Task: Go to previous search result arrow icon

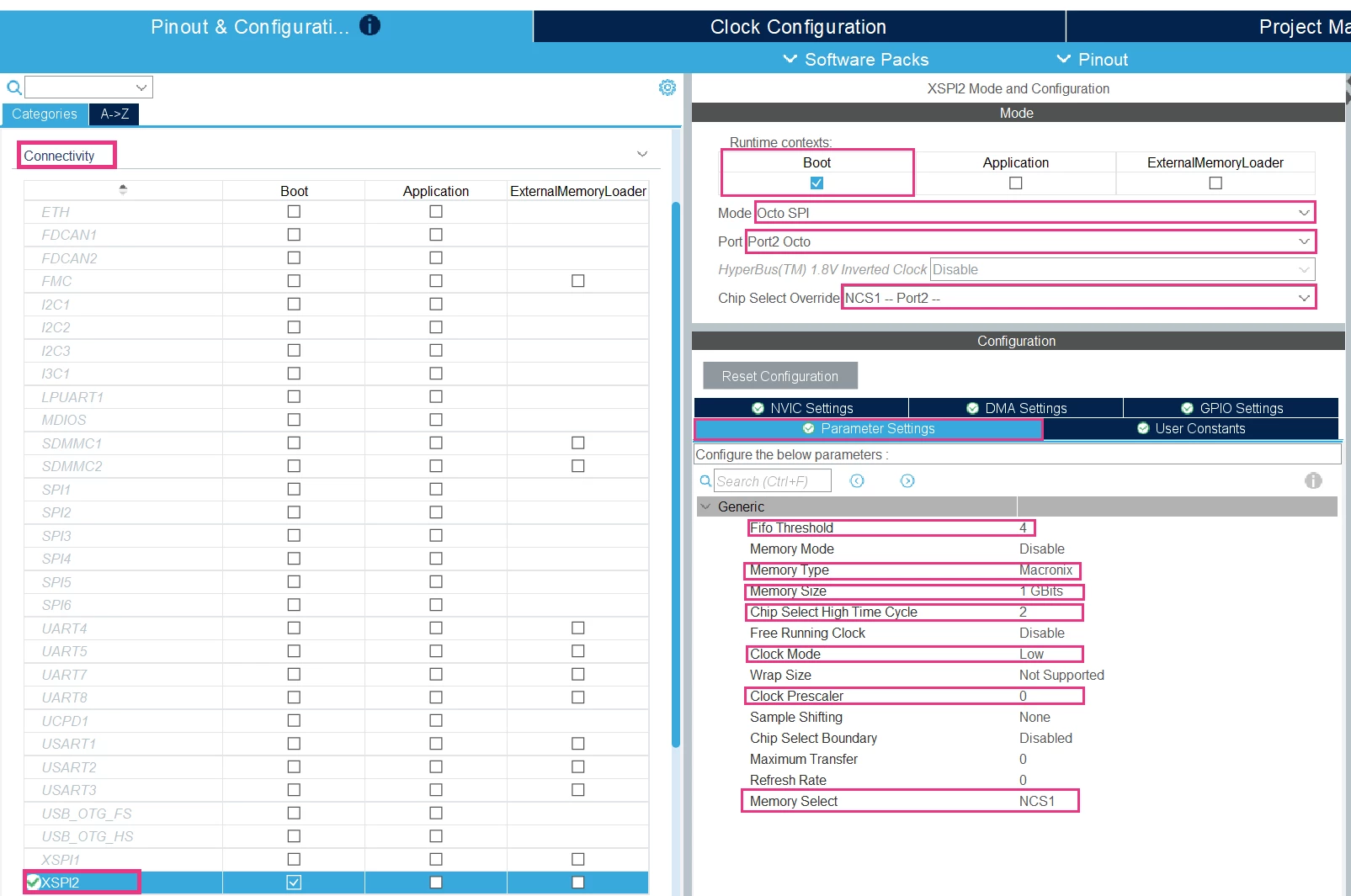Action: (857, 480)
